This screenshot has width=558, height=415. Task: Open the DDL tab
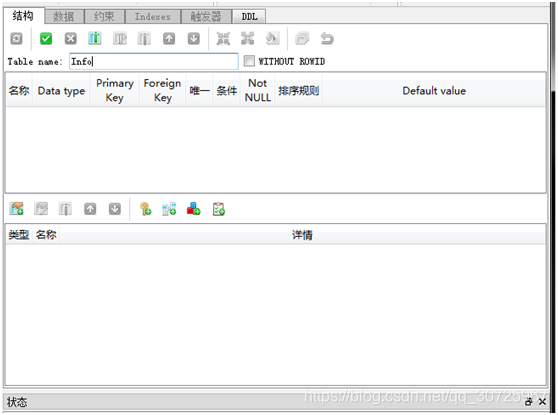[x=249, y=16]
